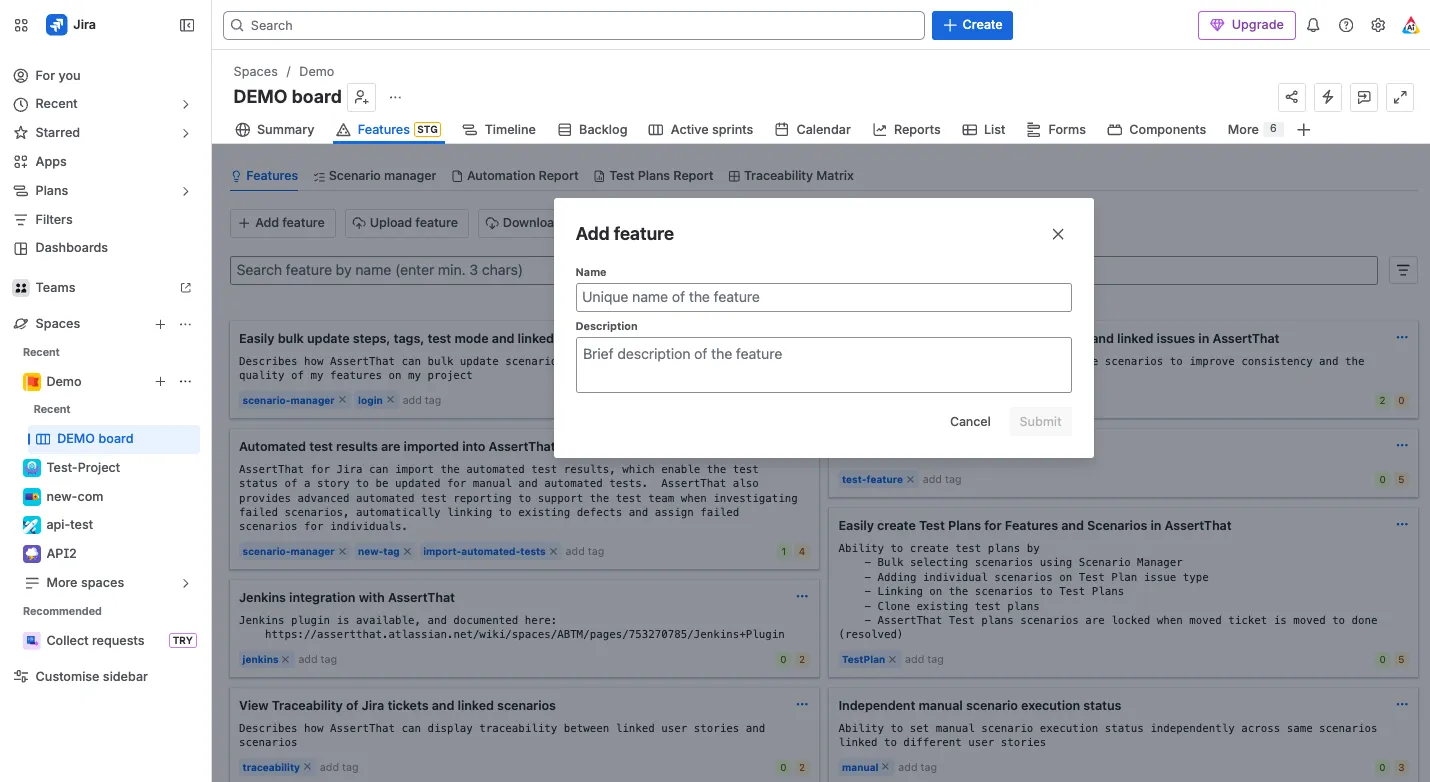This screenshot has width=1430, height=782.
Task: Click the top Search bar
Action: click(x=573, y=25)
